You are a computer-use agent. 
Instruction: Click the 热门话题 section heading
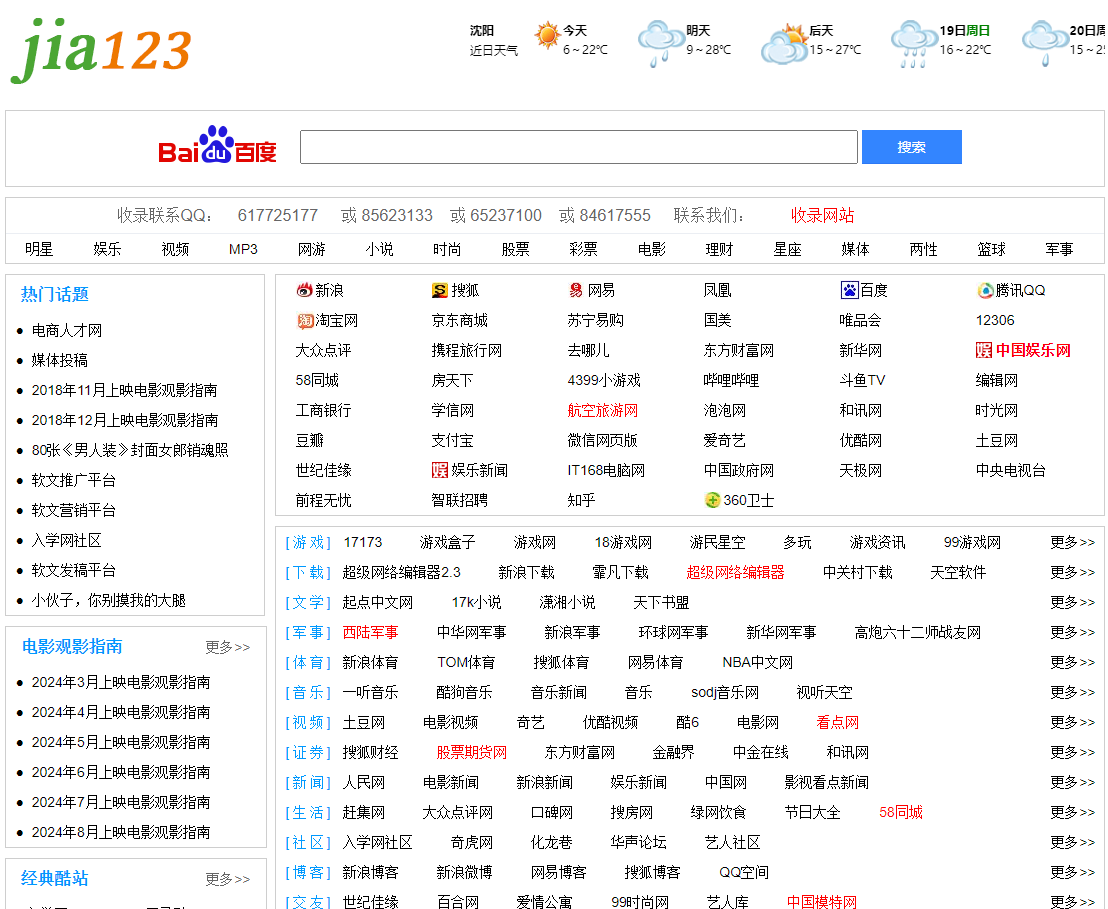[54, 294]
